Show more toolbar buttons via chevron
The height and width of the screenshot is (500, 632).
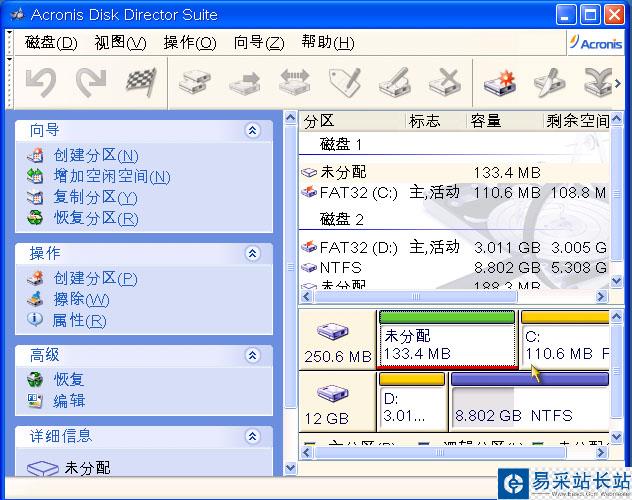618,83
